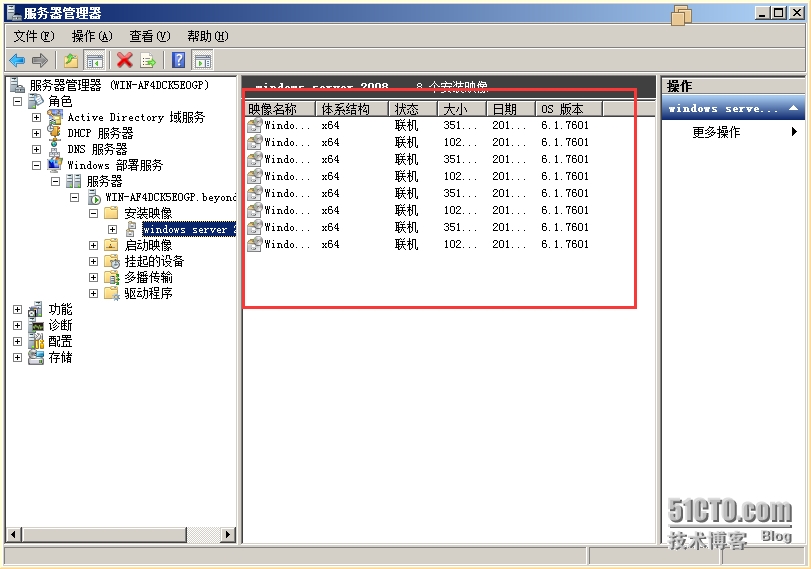Open the 查看(V) menu

point(149,36)
